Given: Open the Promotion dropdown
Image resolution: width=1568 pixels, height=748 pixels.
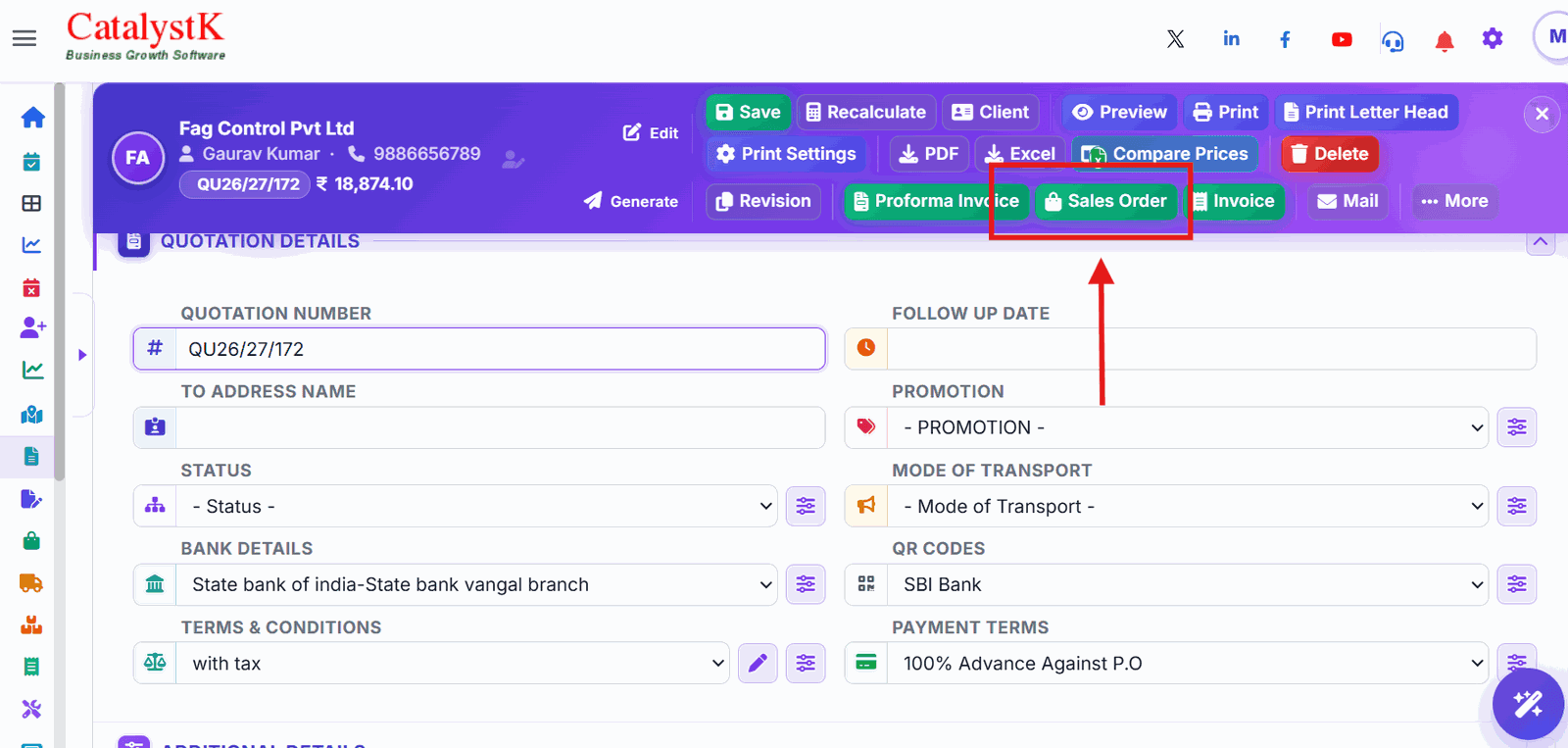Looking at the screenshot, I should click(1188, 427).
